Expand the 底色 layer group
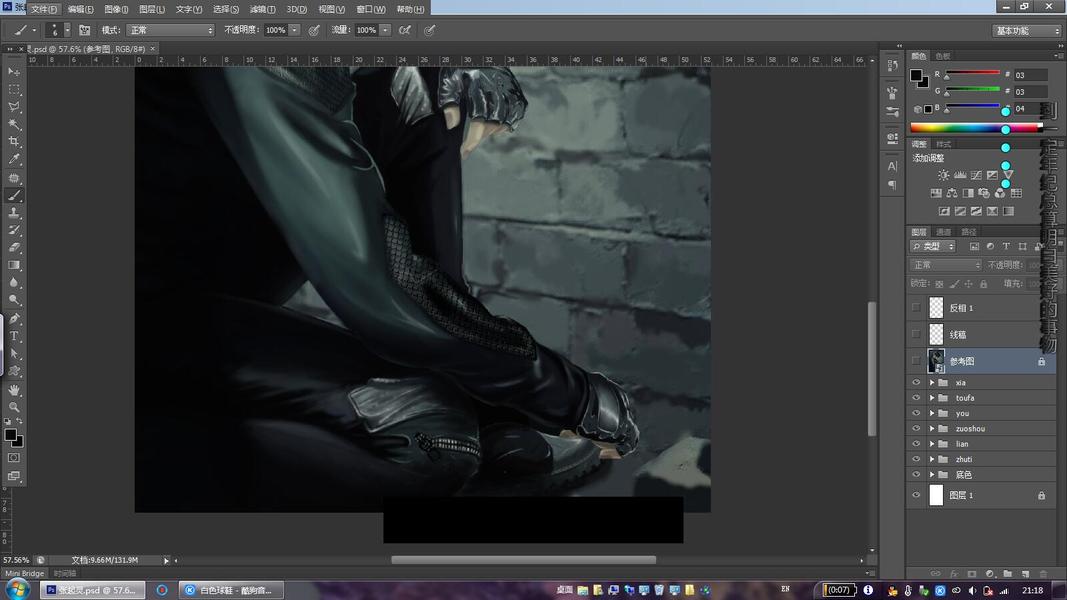Screen dimensions: 1067x600 932,474
